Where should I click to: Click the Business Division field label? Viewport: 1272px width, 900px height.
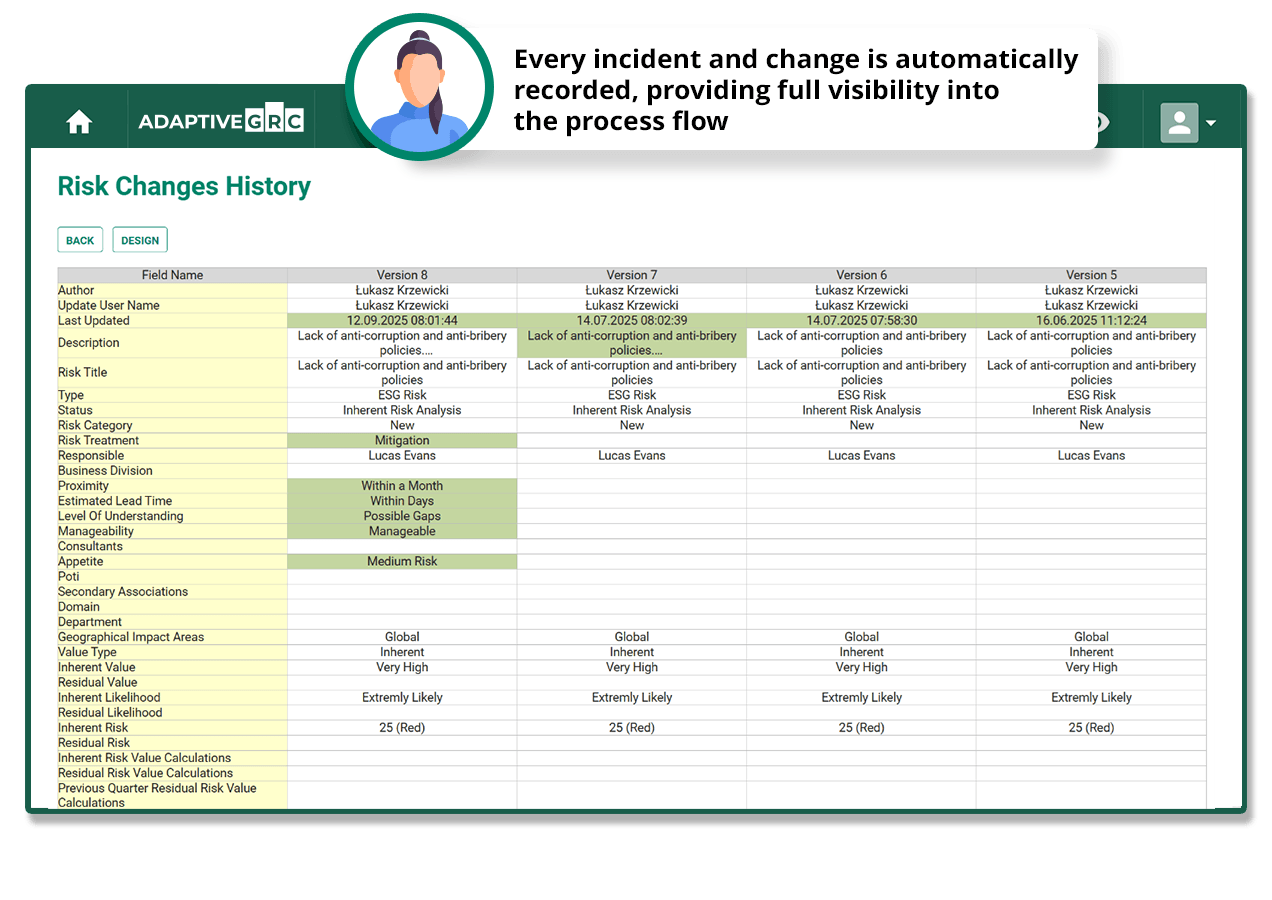(x=105, y=471)
